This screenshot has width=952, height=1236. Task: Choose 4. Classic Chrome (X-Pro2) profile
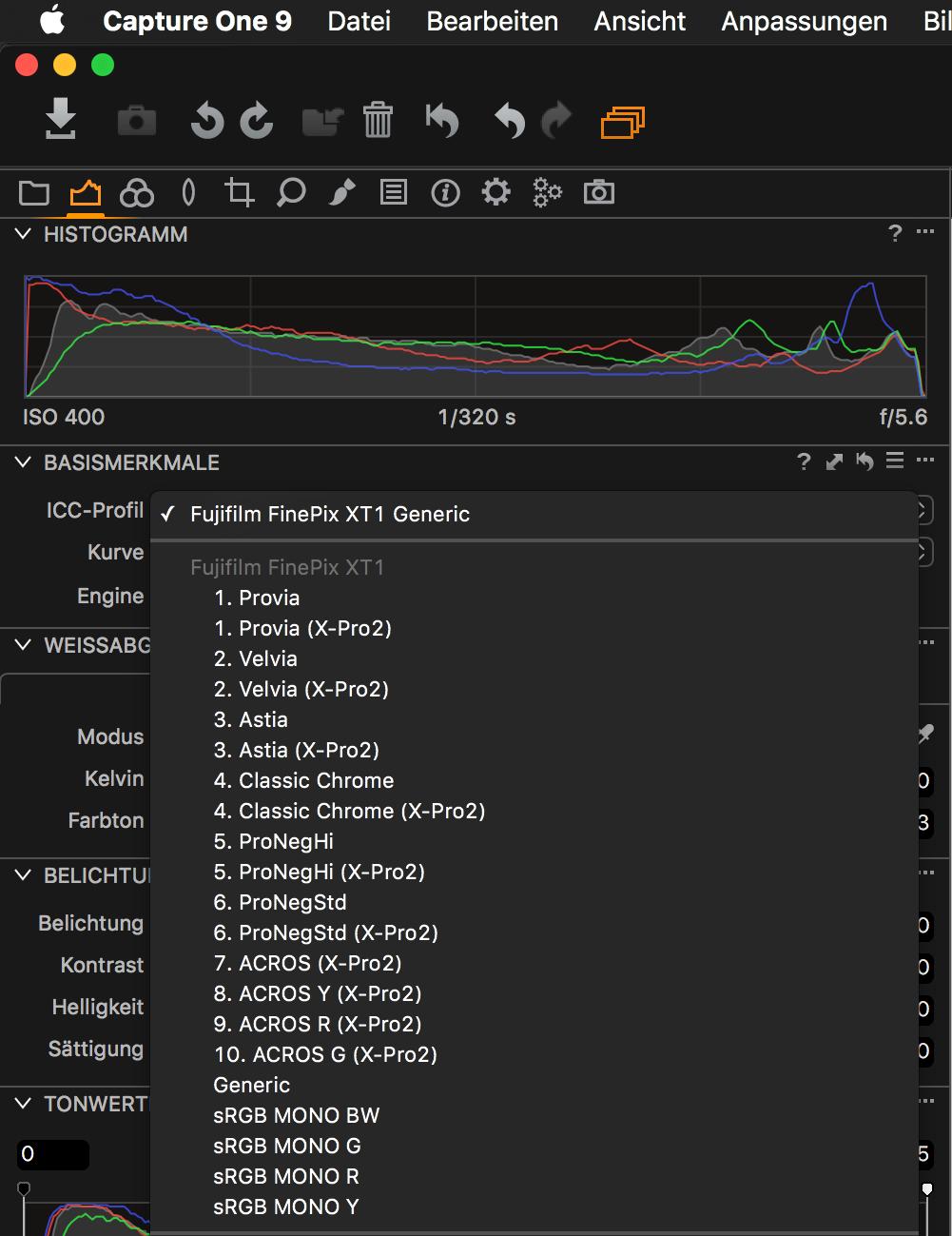(x=534, y=811)
